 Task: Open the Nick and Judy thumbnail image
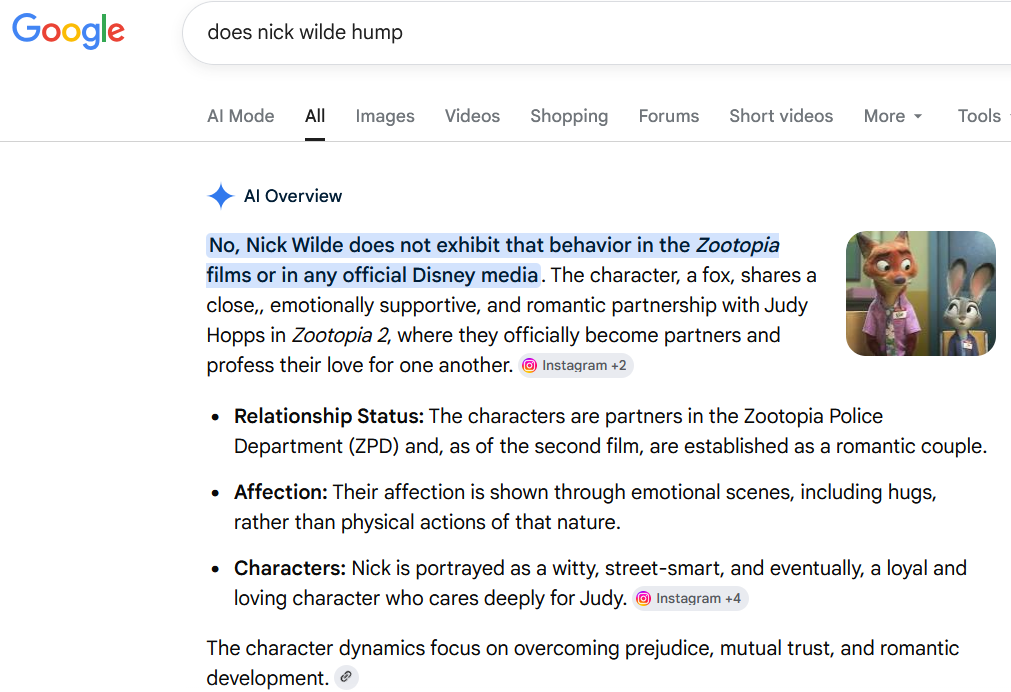tap(921, 293)
